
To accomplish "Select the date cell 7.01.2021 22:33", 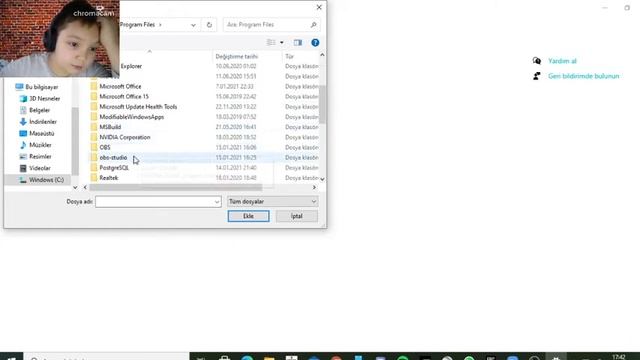I will (235, 86).
